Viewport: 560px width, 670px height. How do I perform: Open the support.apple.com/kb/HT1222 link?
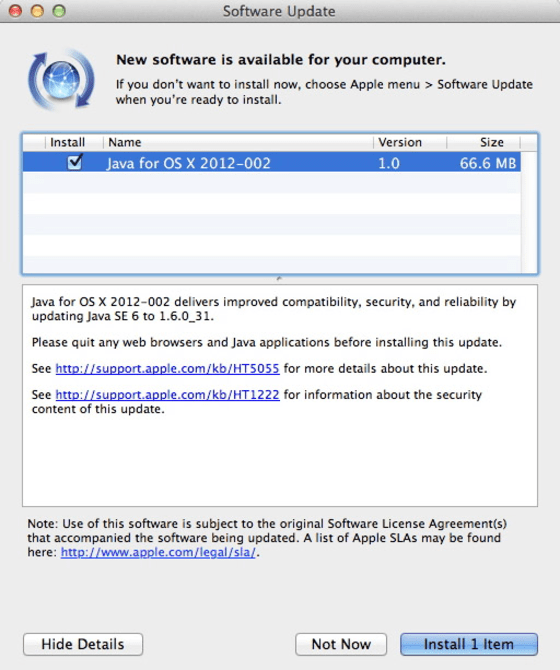click(x=167, y=394)
